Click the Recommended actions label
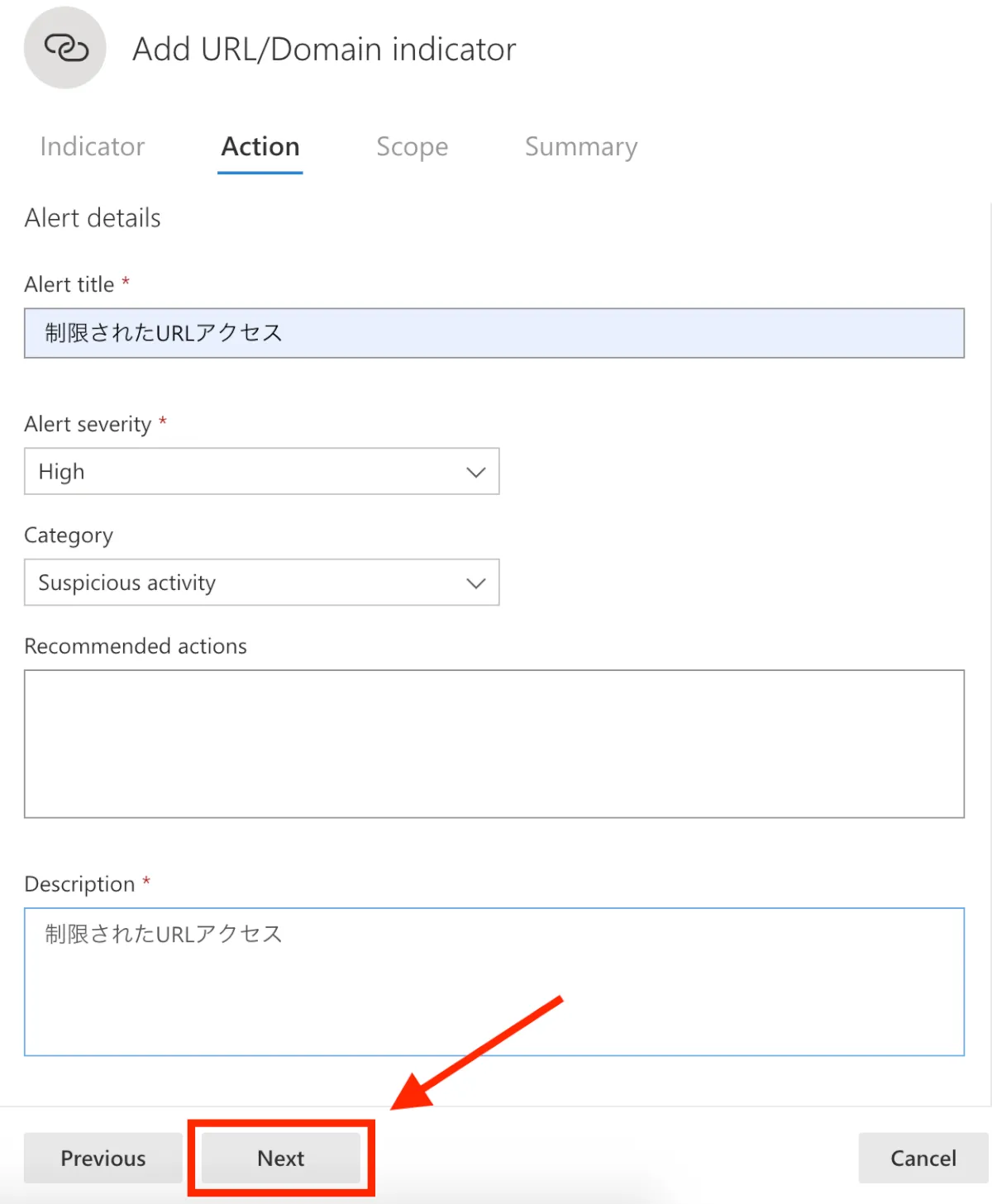The width and height of the screenshot is (992, 1204). click(x=136, y=646)
